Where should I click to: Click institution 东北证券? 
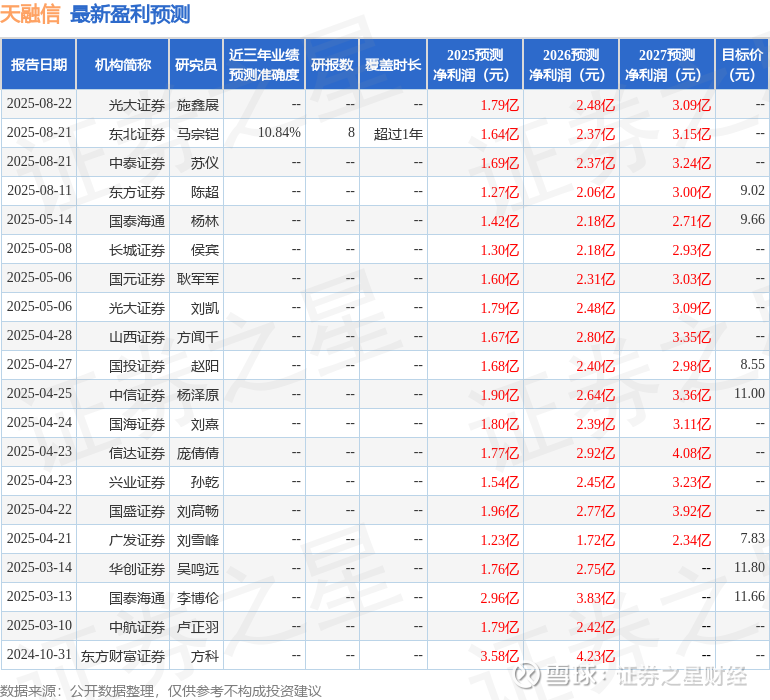[137, 134]
